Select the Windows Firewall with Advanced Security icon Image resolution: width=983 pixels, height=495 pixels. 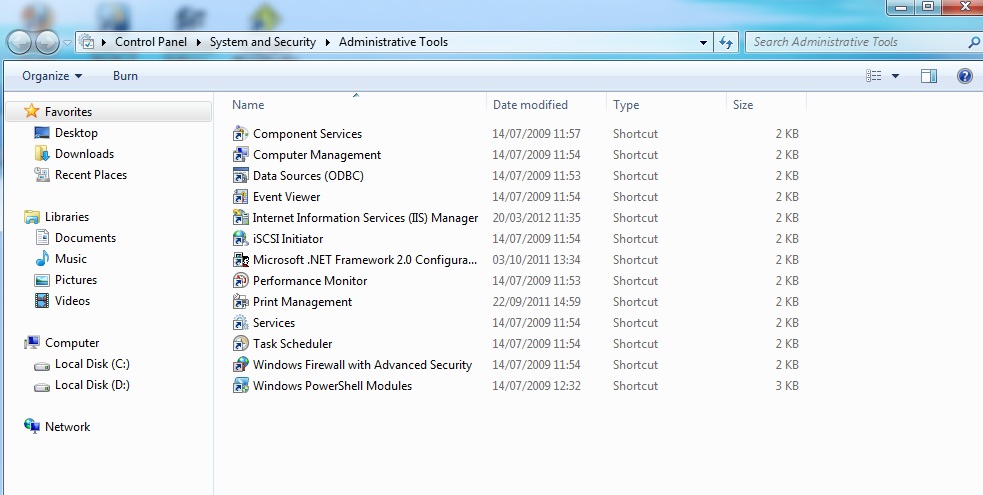(241, 365)
